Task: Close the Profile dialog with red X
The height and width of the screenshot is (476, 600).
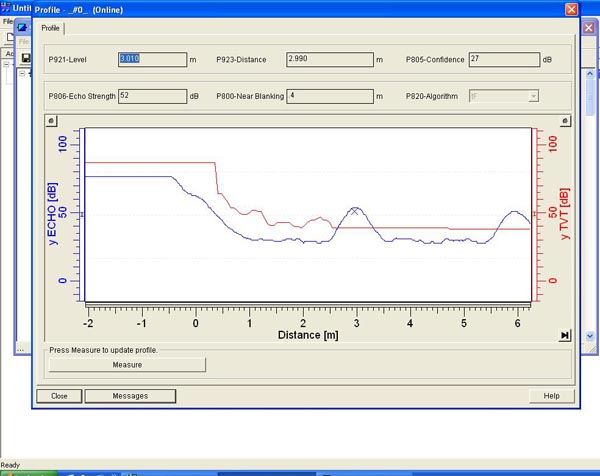Action: point(571,9)
